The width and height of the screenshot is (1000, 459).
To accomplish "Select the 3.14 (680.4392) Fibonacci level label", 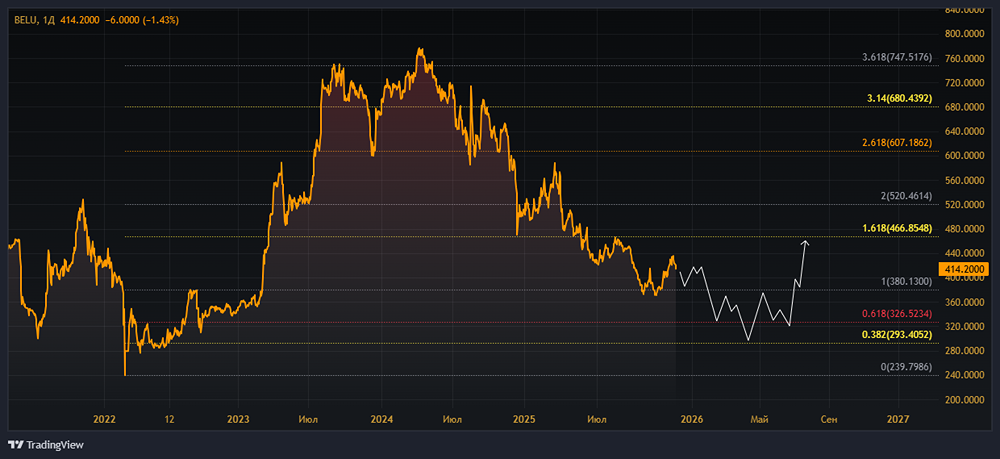I will (900, 99).
